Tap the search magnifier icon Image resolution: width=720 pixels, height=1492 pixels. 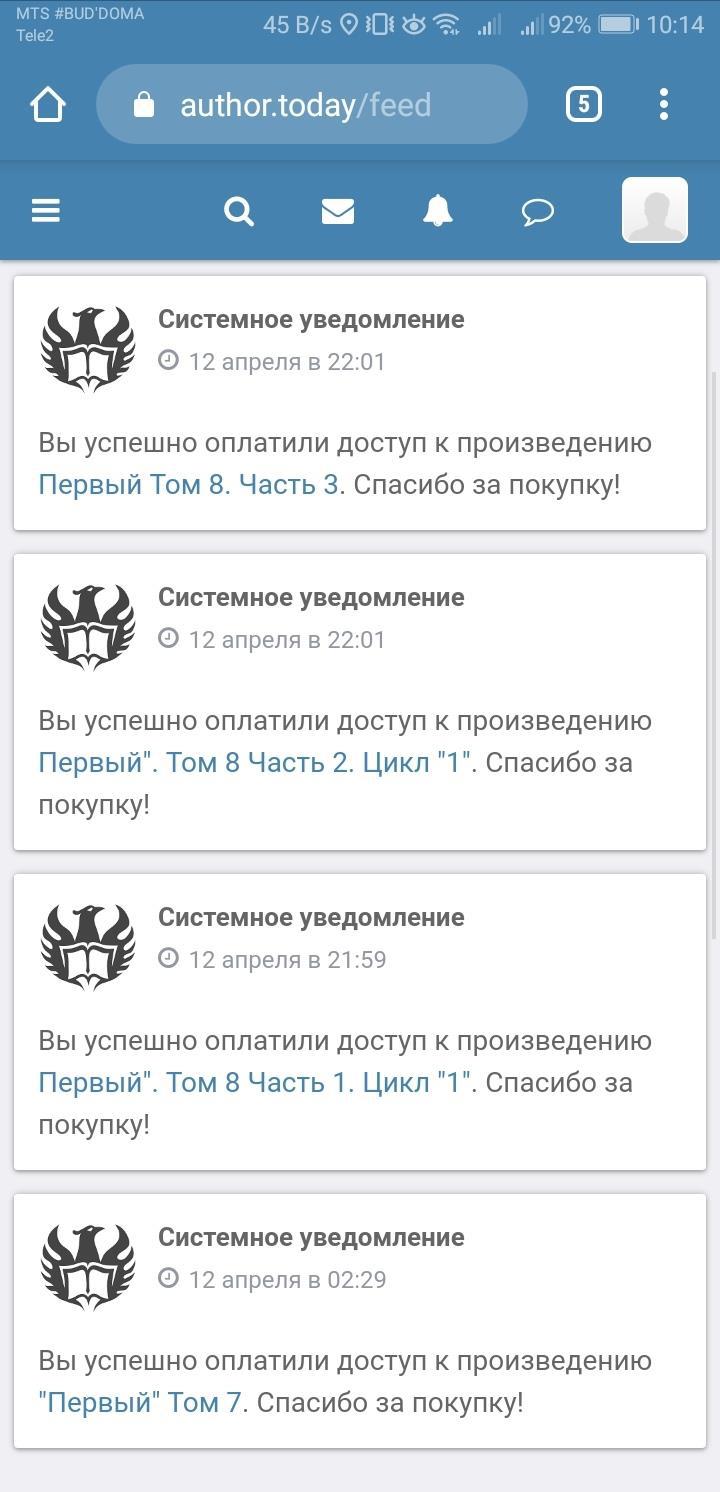click(x=239, y=211)
